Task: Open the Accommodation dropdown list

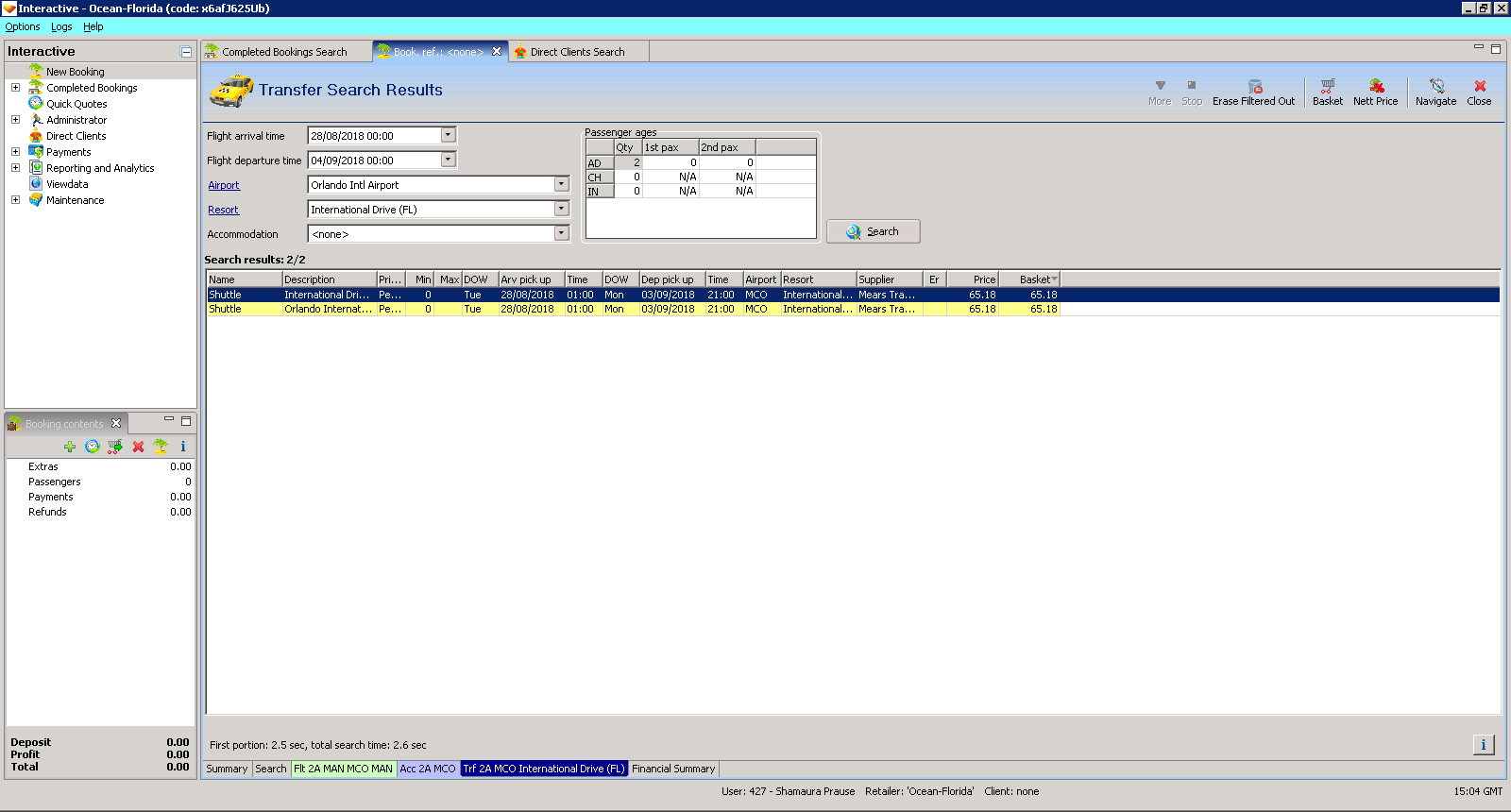Action: pyautogui.click(x=562, y=233)
